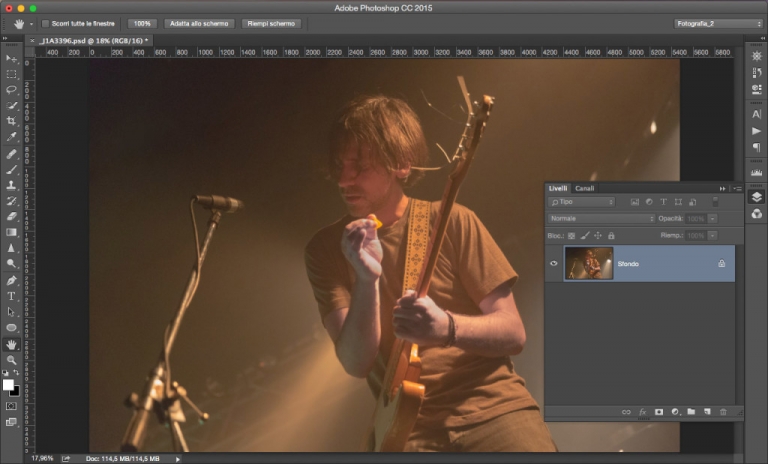
Task: Collapse the Livelli panel to icons
Action: (x=722, y=189)
